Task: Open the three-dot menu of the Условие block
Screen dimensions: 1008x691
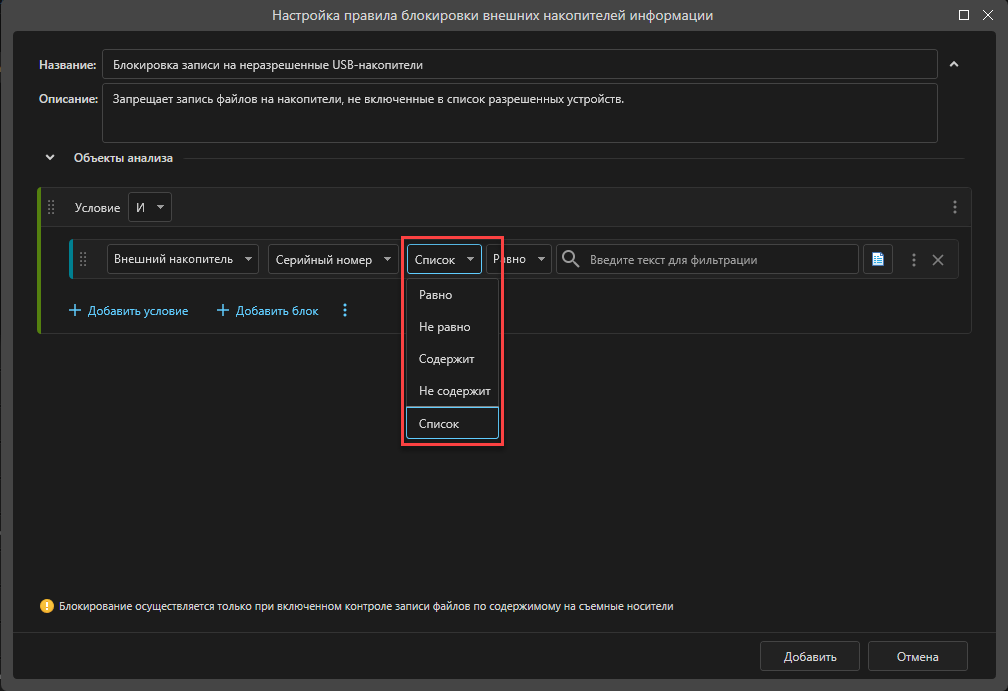Action: coord(955,207)
